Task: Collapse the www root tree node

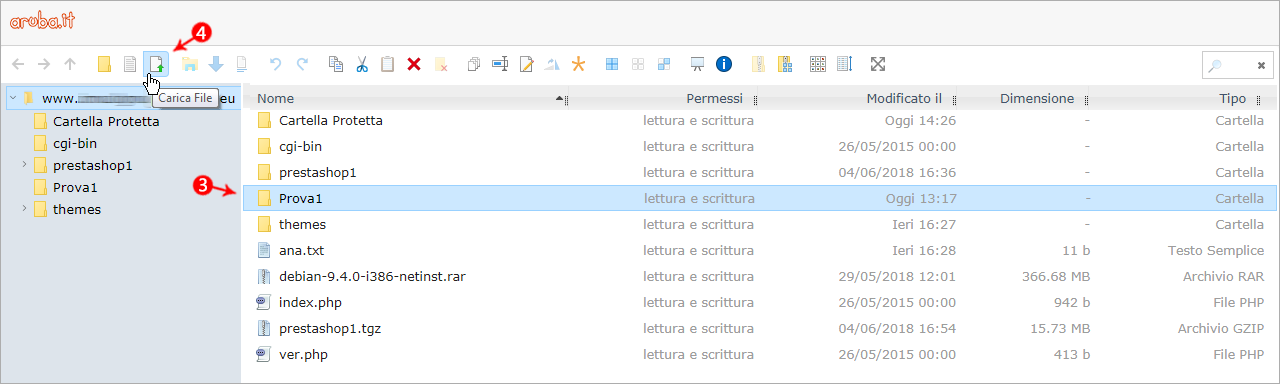Action: (12, 98)
